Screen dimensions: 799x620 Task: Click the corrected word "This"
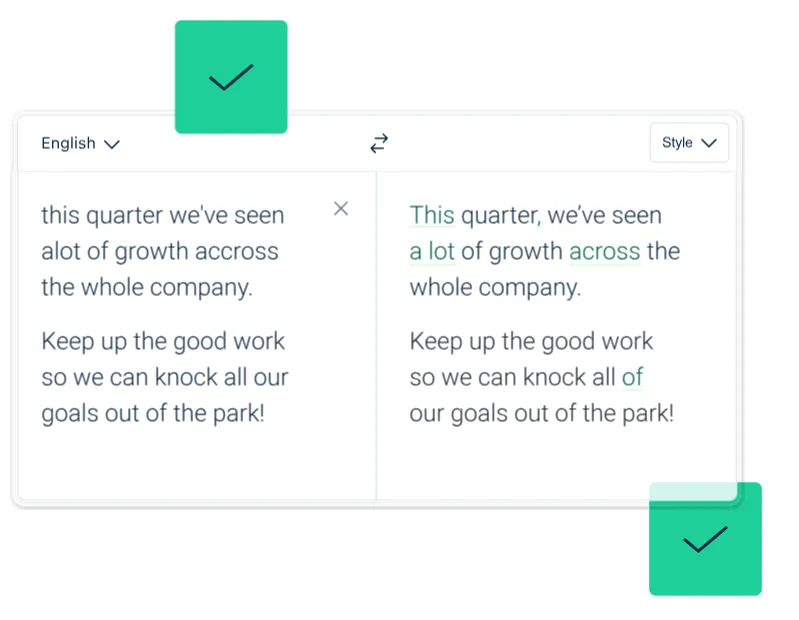pyautogui.click(x=432, y=215)
